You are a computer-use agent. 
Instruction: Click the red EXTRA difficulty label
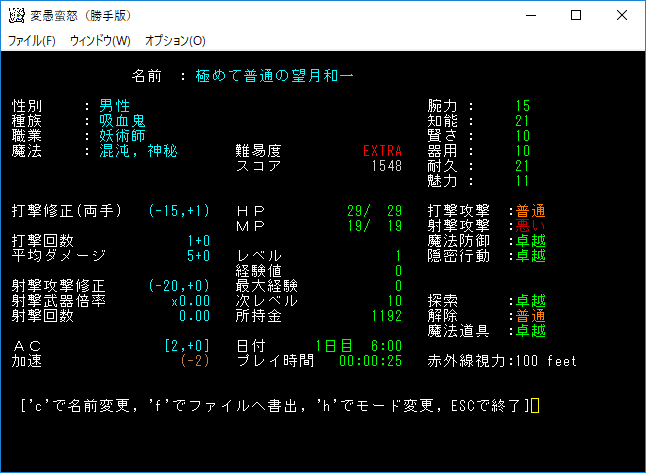coord(382,151)
